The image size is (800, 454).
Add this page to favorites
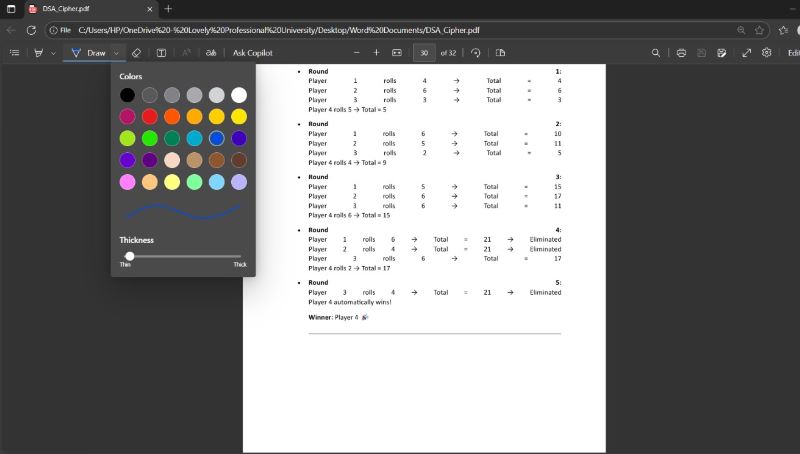(x=759, y=30)
